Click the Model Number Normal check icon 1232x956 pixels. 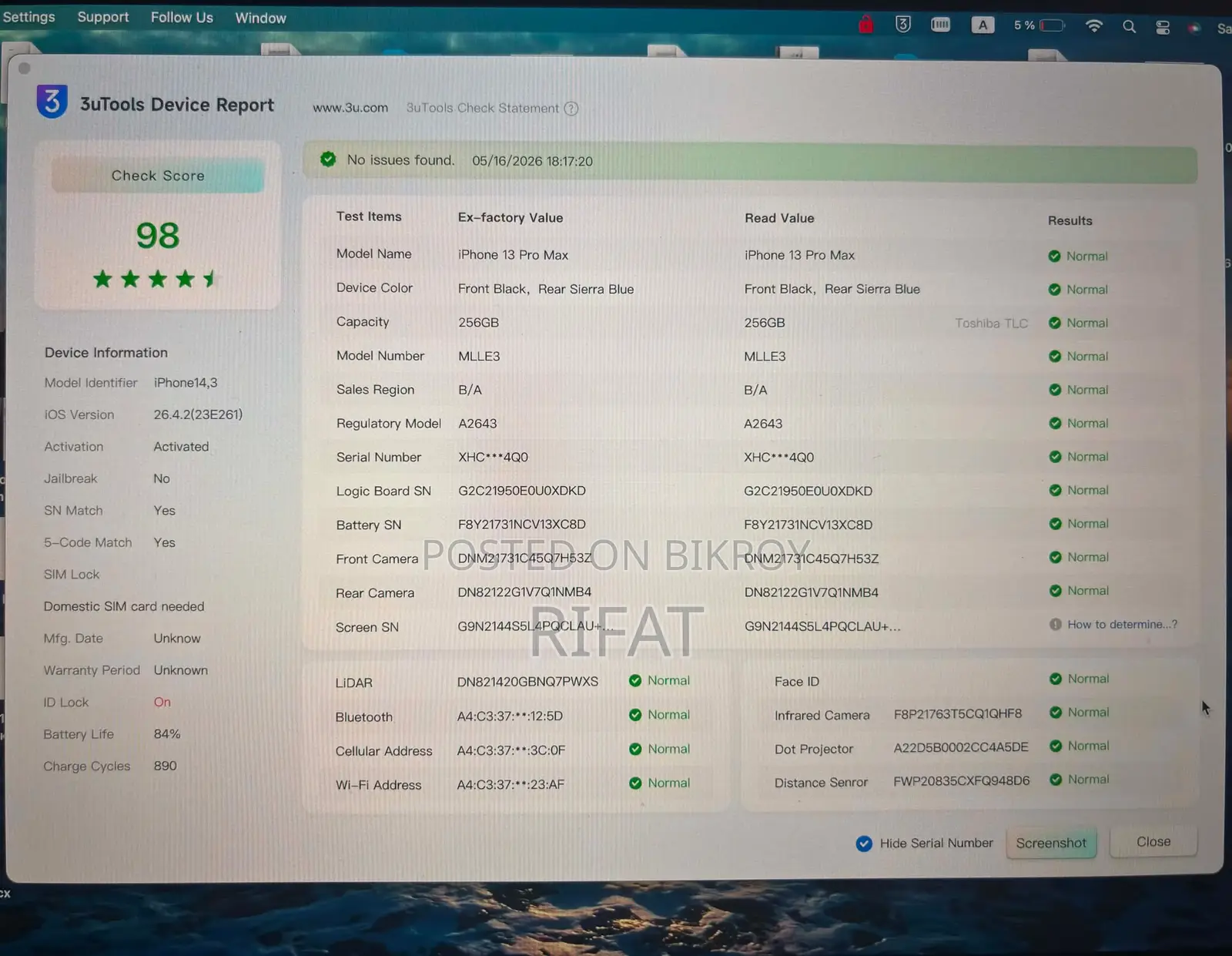[x=1055, y=357]
